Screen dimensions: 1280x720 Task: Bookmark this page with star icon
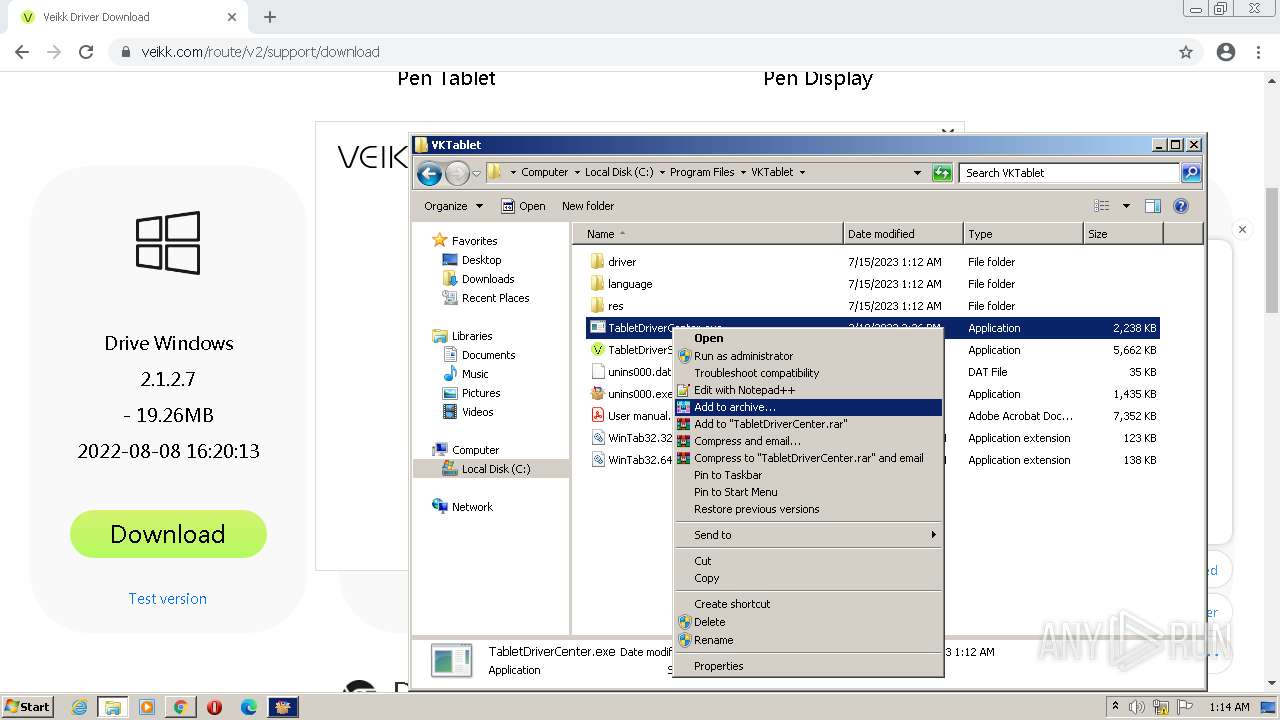tap(1186, 52)
